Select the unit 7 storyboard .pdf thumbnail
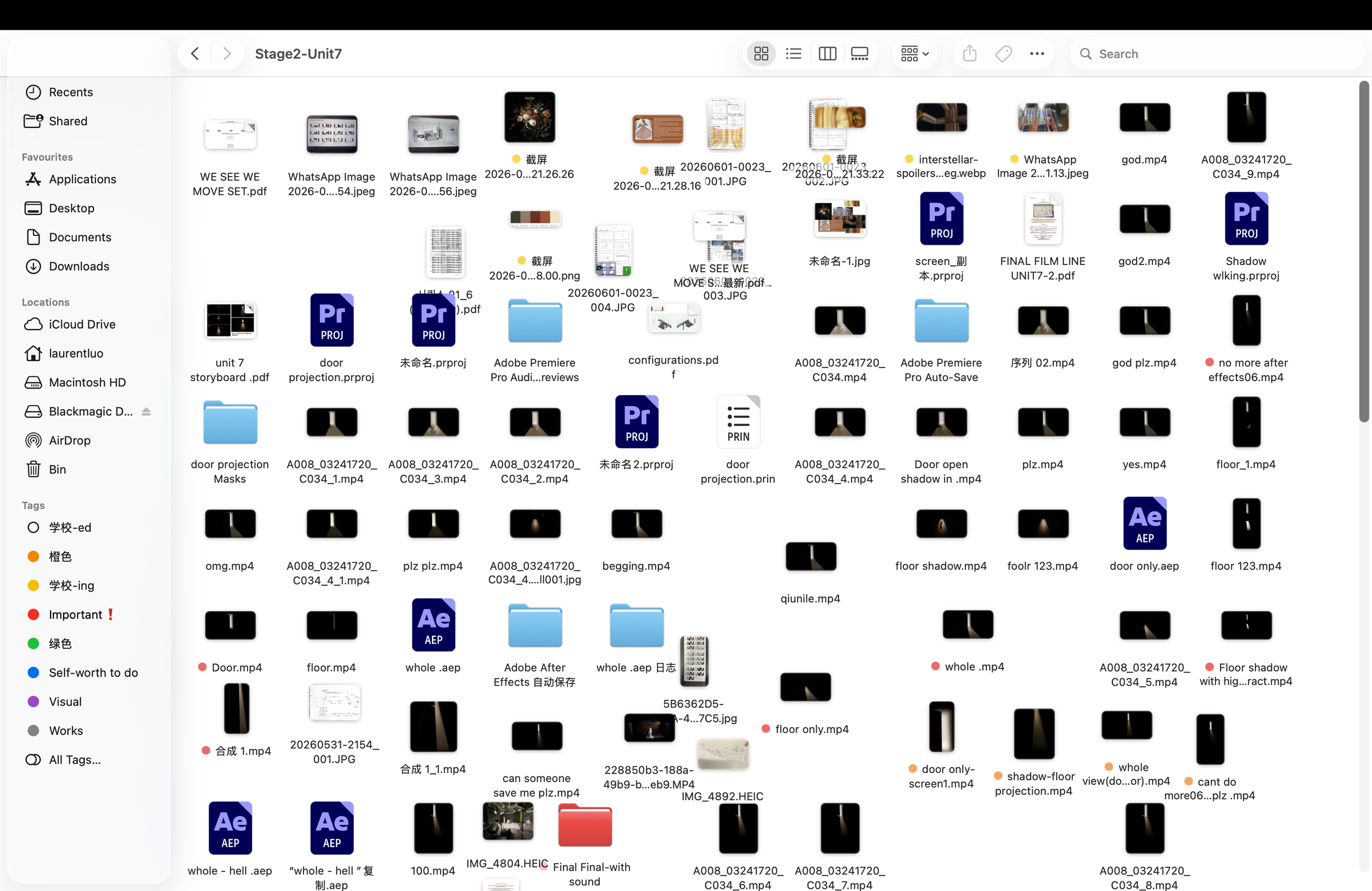1372x891 pixels. pyautogui.click(x=230, y=320)
